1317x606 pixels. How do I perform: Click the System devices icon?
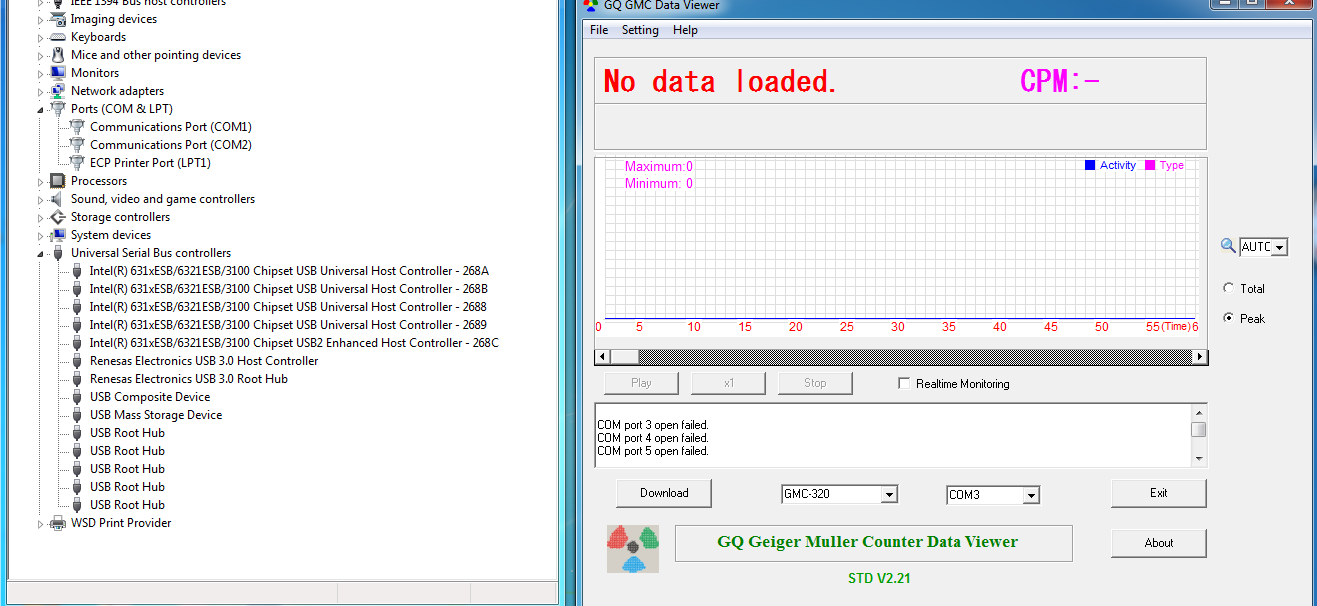point(58,235)
